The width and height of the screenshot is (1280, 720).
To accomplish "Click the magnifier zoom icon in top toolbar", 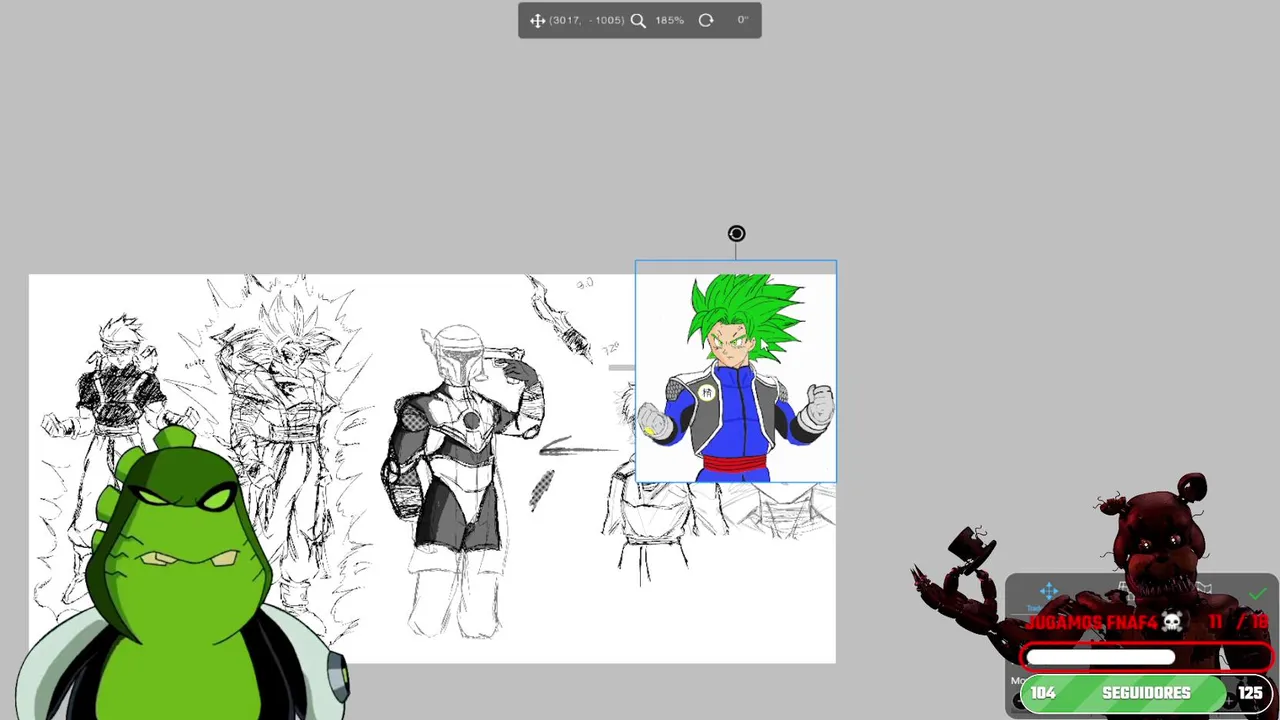I will [638, 20].
